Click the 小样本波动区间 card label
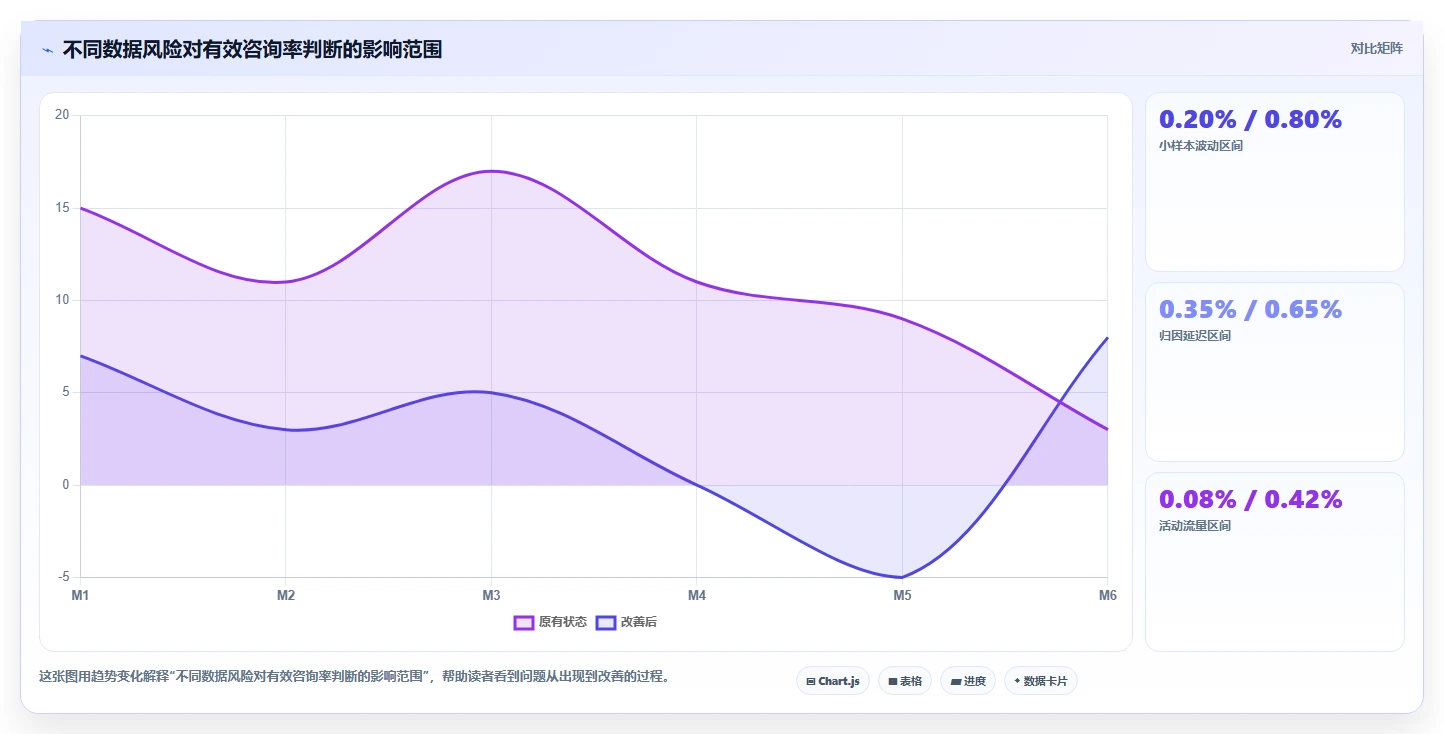This screenshot has height=734, width=1444. [x=1201, y=145]
